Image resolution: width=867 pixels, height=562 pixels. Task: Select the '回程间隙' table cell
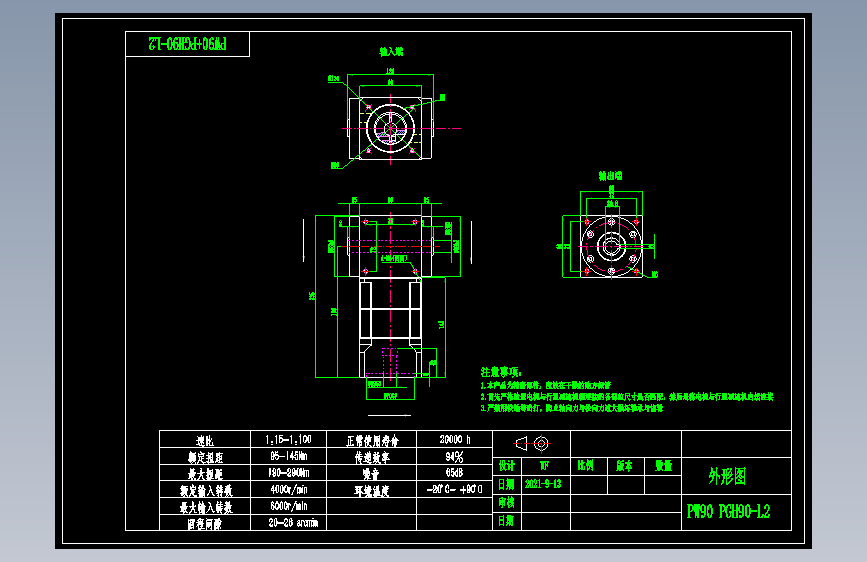click(205, 523)
